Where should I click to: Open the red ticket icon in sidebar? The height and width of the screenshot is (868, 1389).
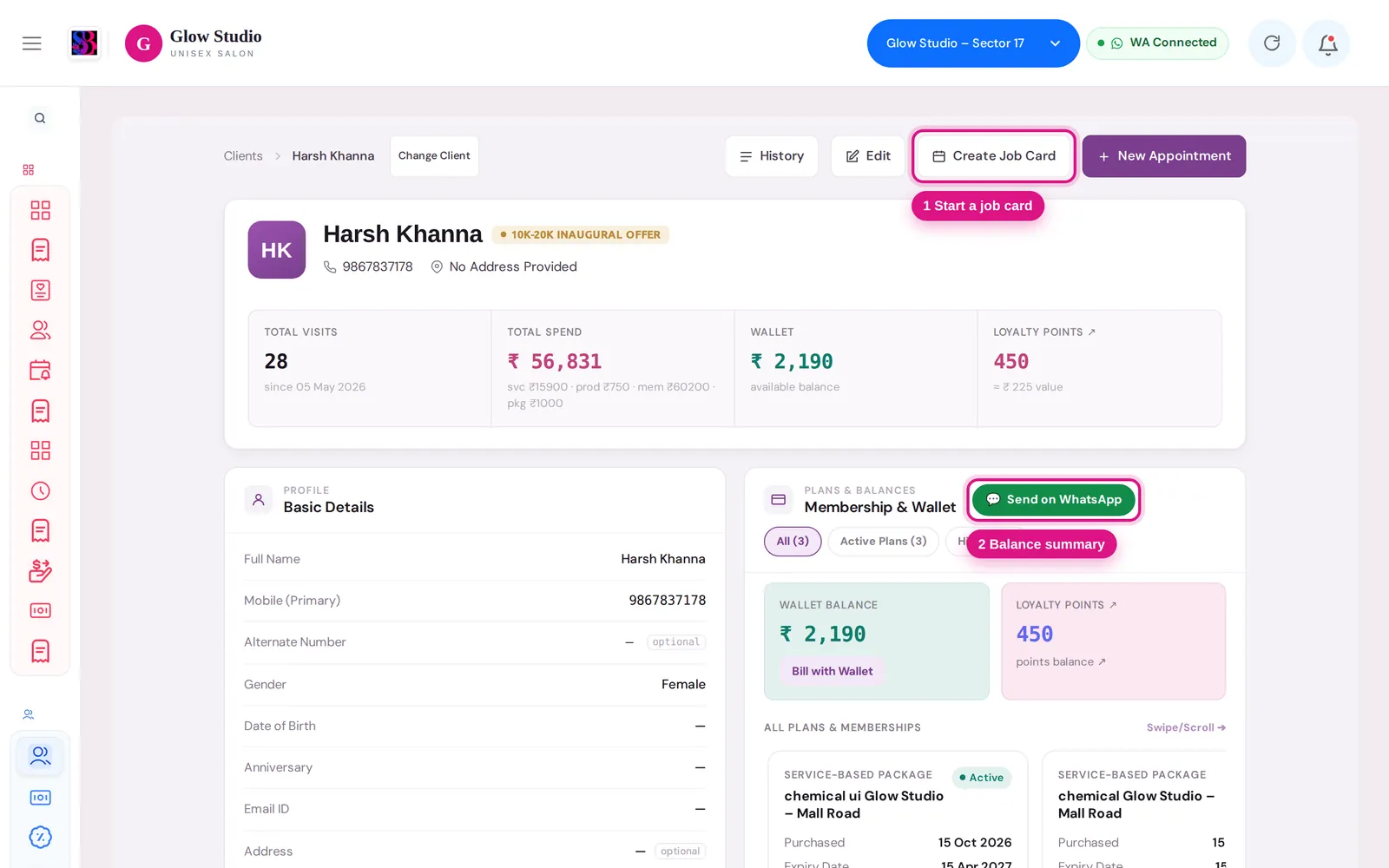click(40, 610)
